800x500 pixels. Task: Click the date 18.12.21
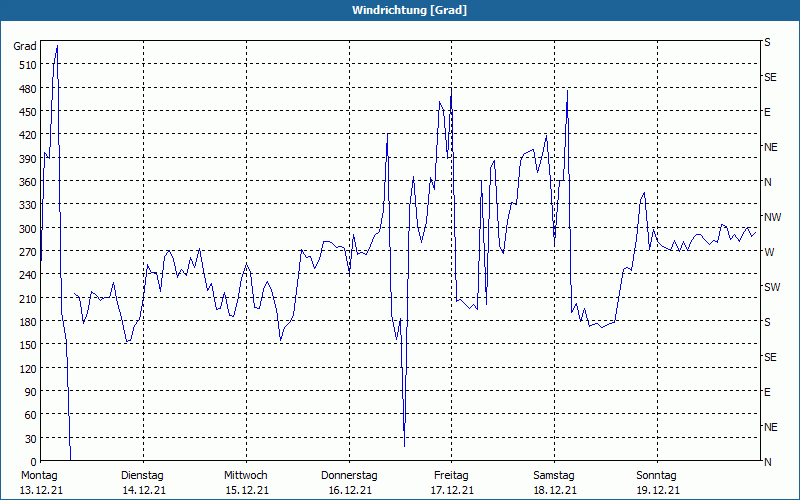tap(555, 491)
